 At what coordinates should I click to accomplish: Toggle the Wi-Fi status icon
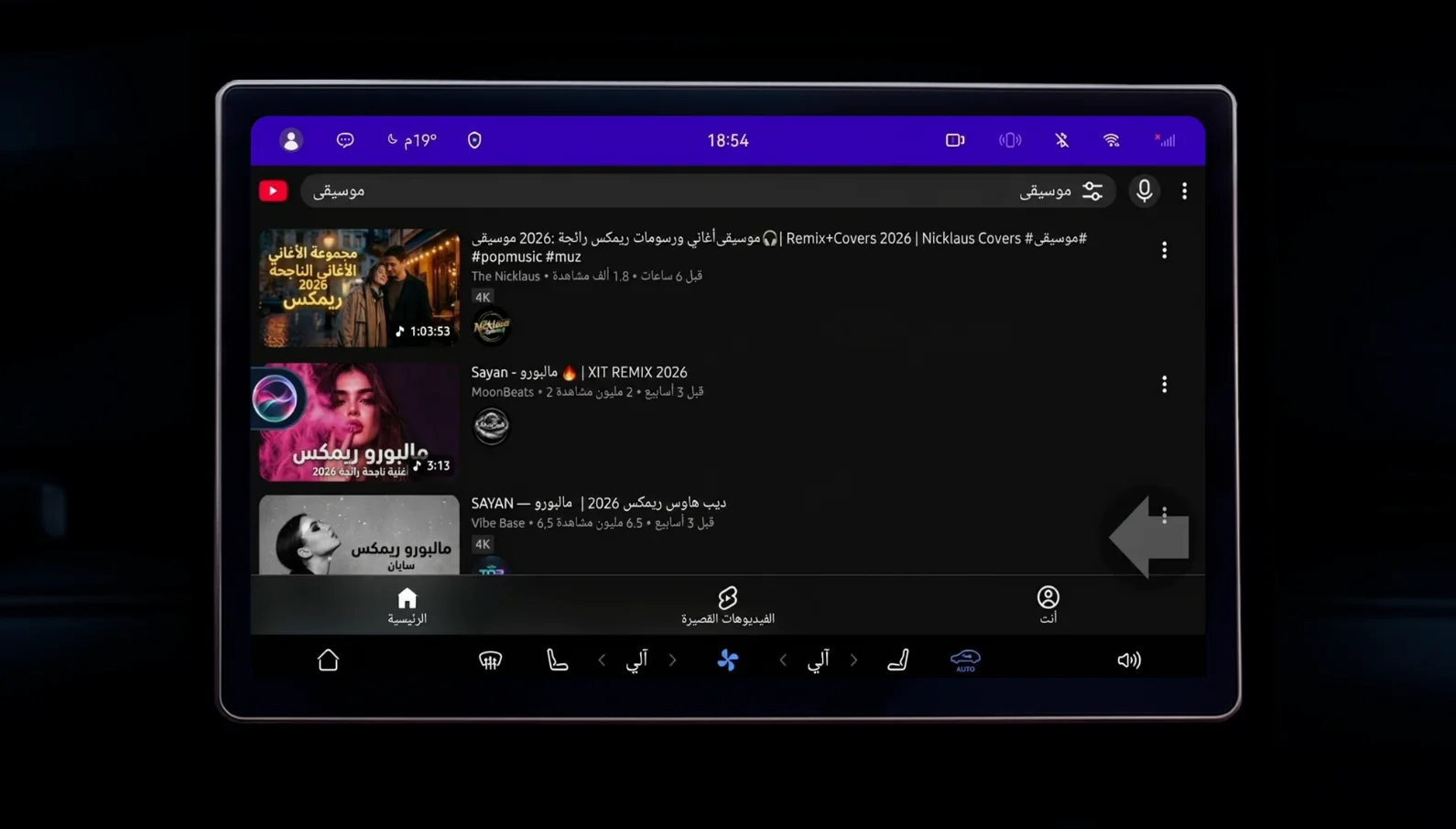click(x=1112, y=140)
